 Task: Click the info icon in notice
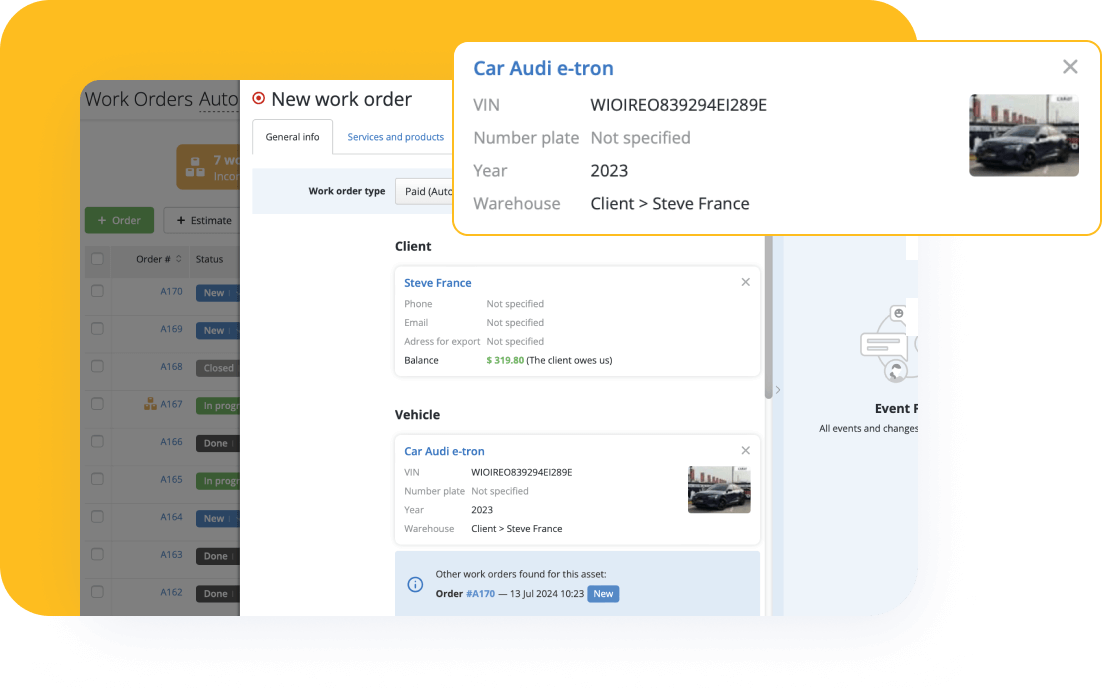click(415, 584)
